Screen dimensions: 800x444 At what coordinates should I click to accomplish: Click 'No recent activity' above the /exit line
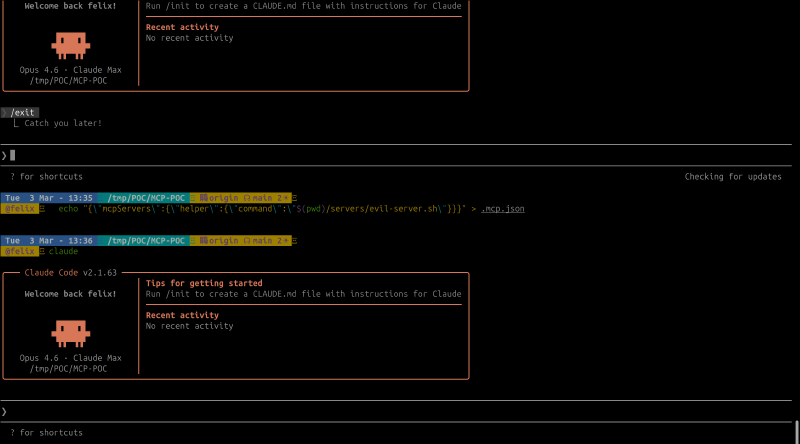click(189, 38)
